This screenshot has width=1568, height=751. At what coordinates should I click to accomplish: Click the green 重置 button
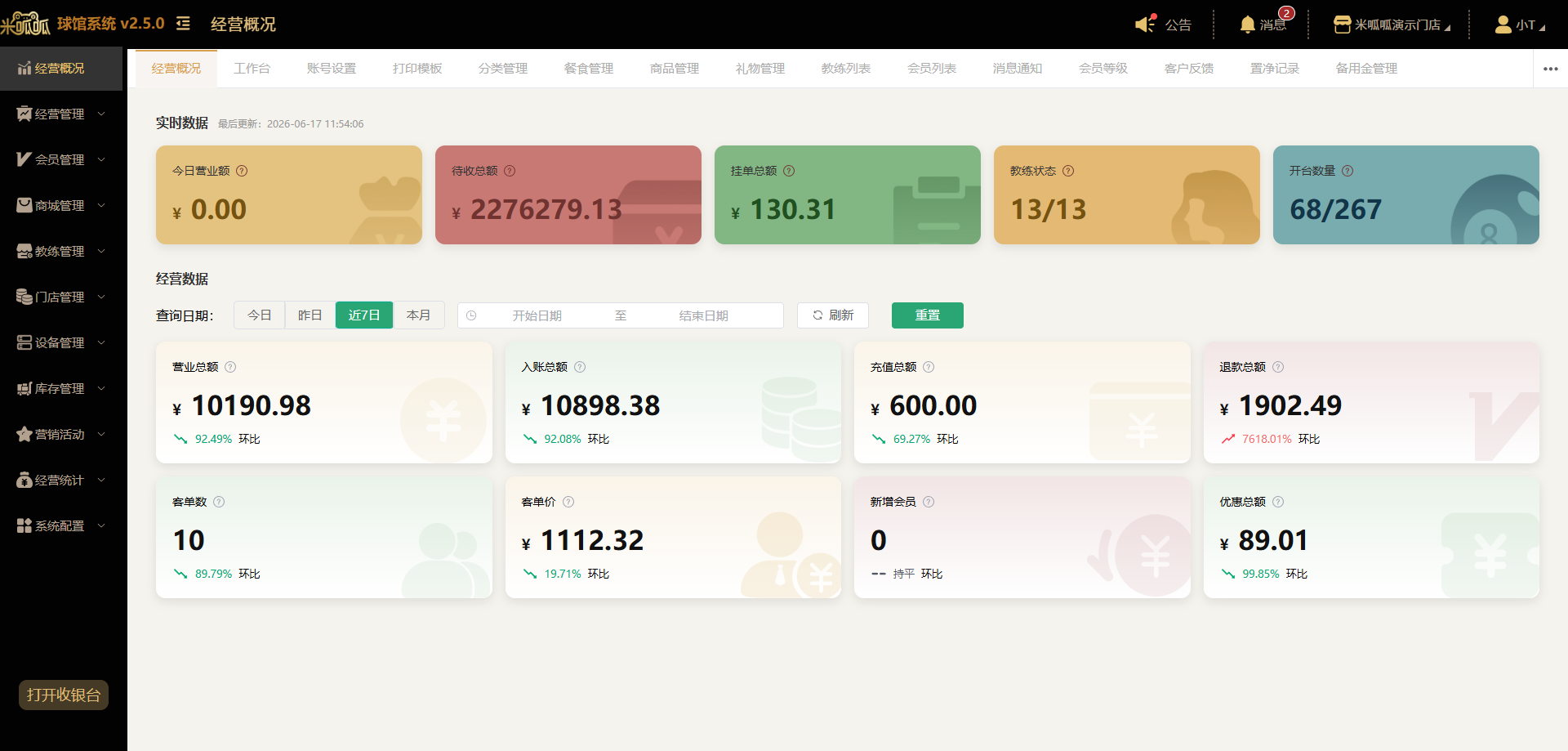(928, 315)
